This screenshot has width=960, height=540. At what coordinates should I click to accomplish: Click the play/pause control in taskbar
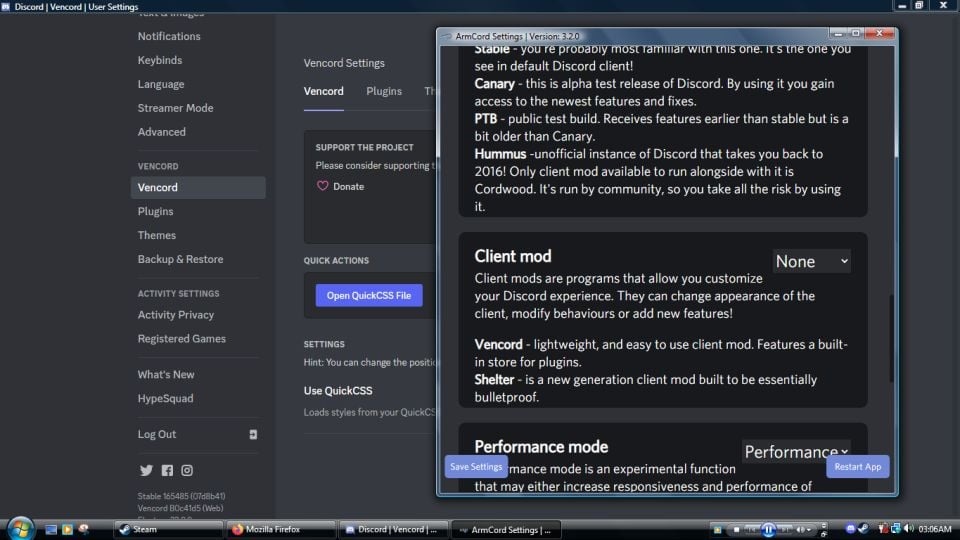coord(768,529)
